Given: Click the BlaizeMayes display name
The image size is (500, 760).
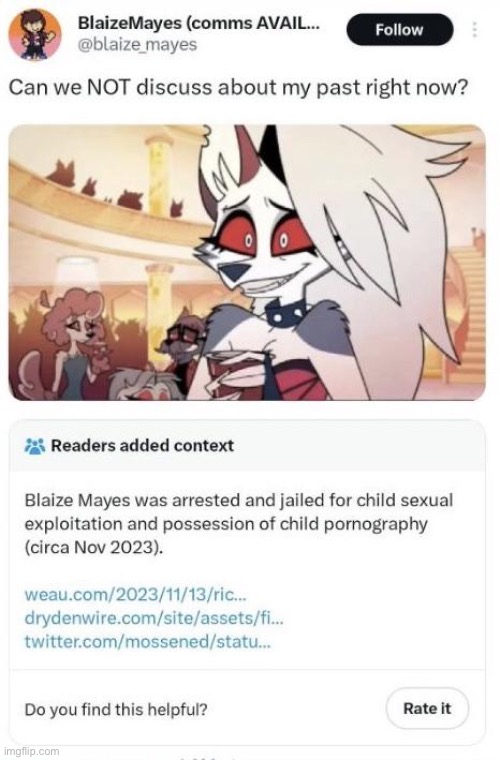Looking at the screenshot, I should coord(199,22).
